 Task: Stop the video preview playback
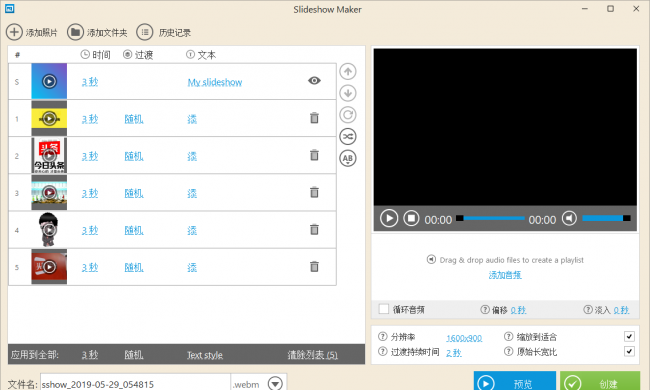[x=411, y=218]
